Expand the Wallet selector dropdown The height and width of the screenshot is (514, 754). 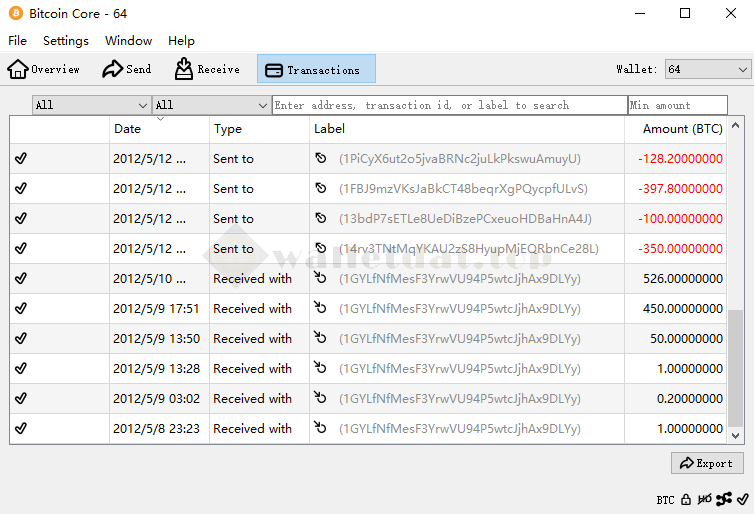point(707,69)
